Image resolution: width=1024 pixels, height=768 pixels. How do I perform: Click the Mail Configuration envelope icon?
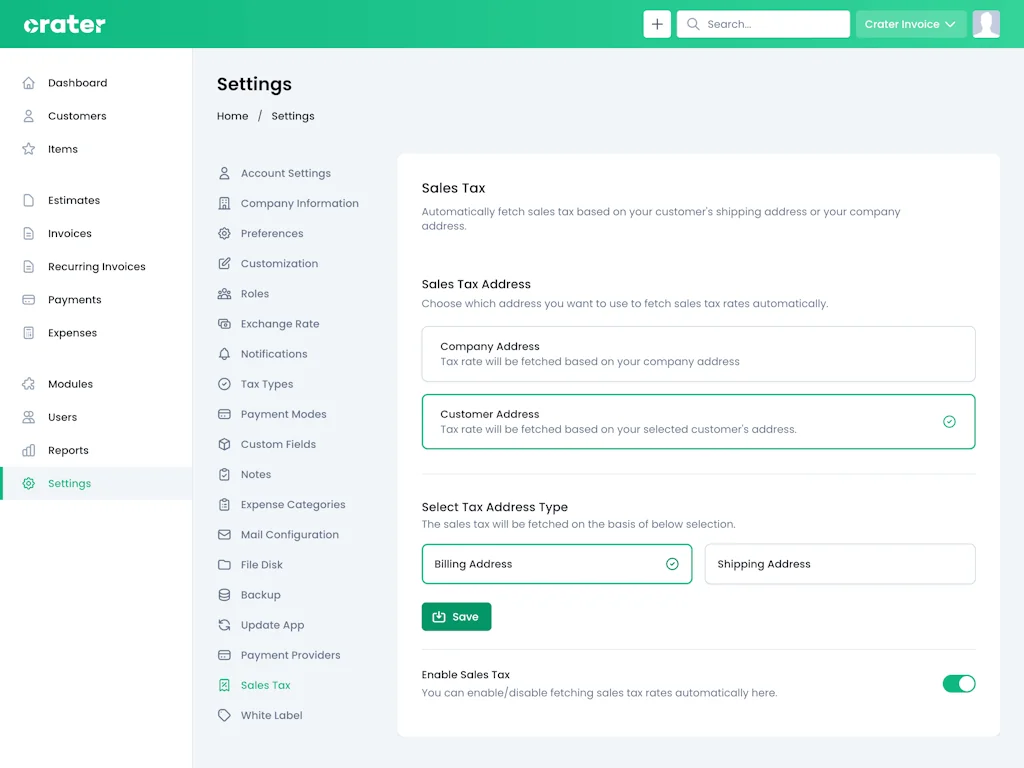click(224, 535)
